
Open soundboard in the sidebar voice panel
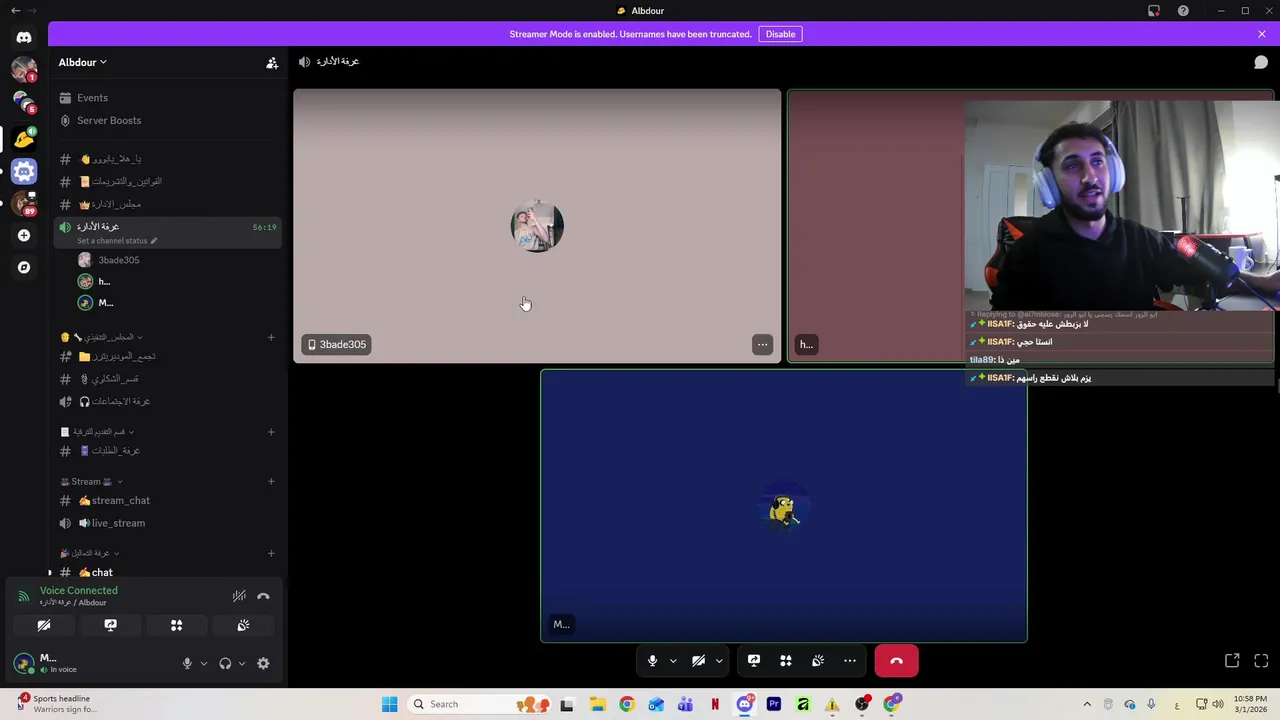pos(243,625)
